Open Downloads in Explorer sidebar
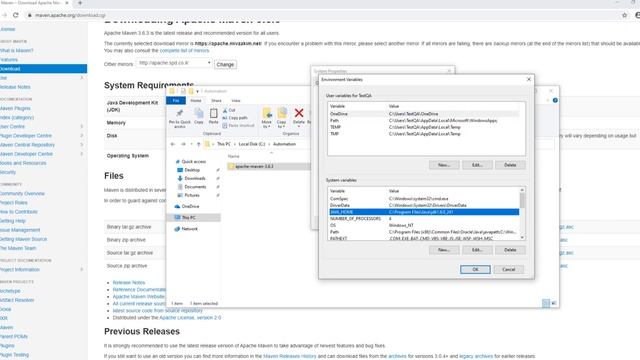This screenshot has height=360, width=640. click(191, 178)
